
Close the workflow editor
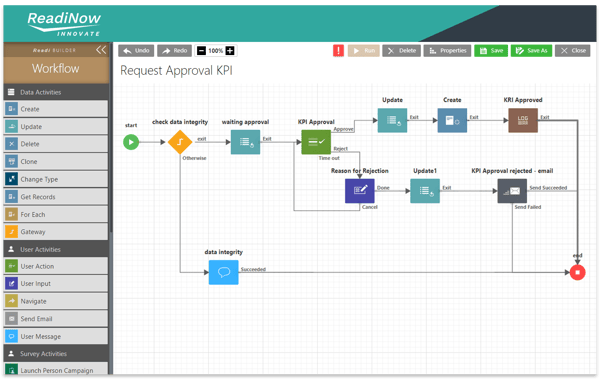tap(573, 50)
